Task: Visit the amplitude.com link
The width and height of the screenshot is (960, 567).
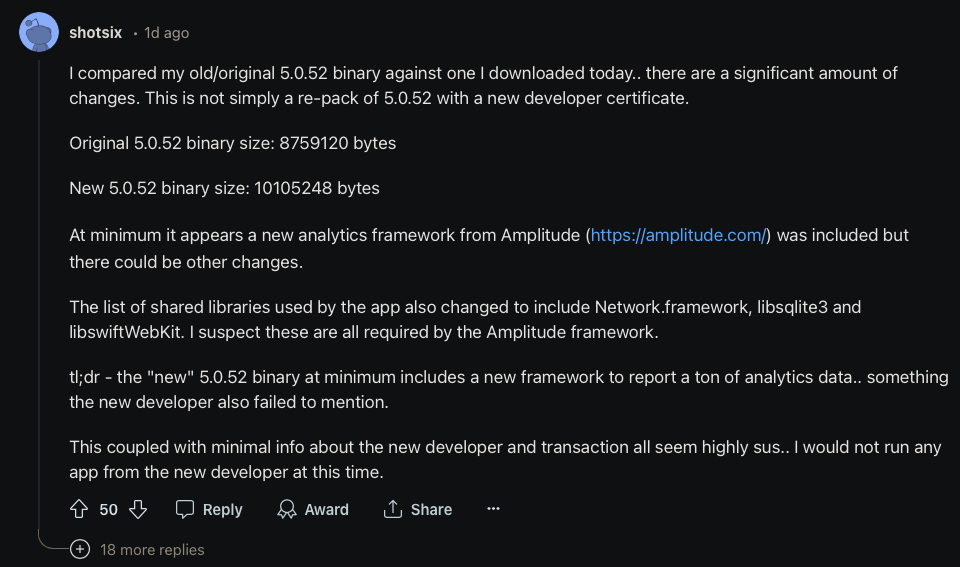Action: [678, 235]
